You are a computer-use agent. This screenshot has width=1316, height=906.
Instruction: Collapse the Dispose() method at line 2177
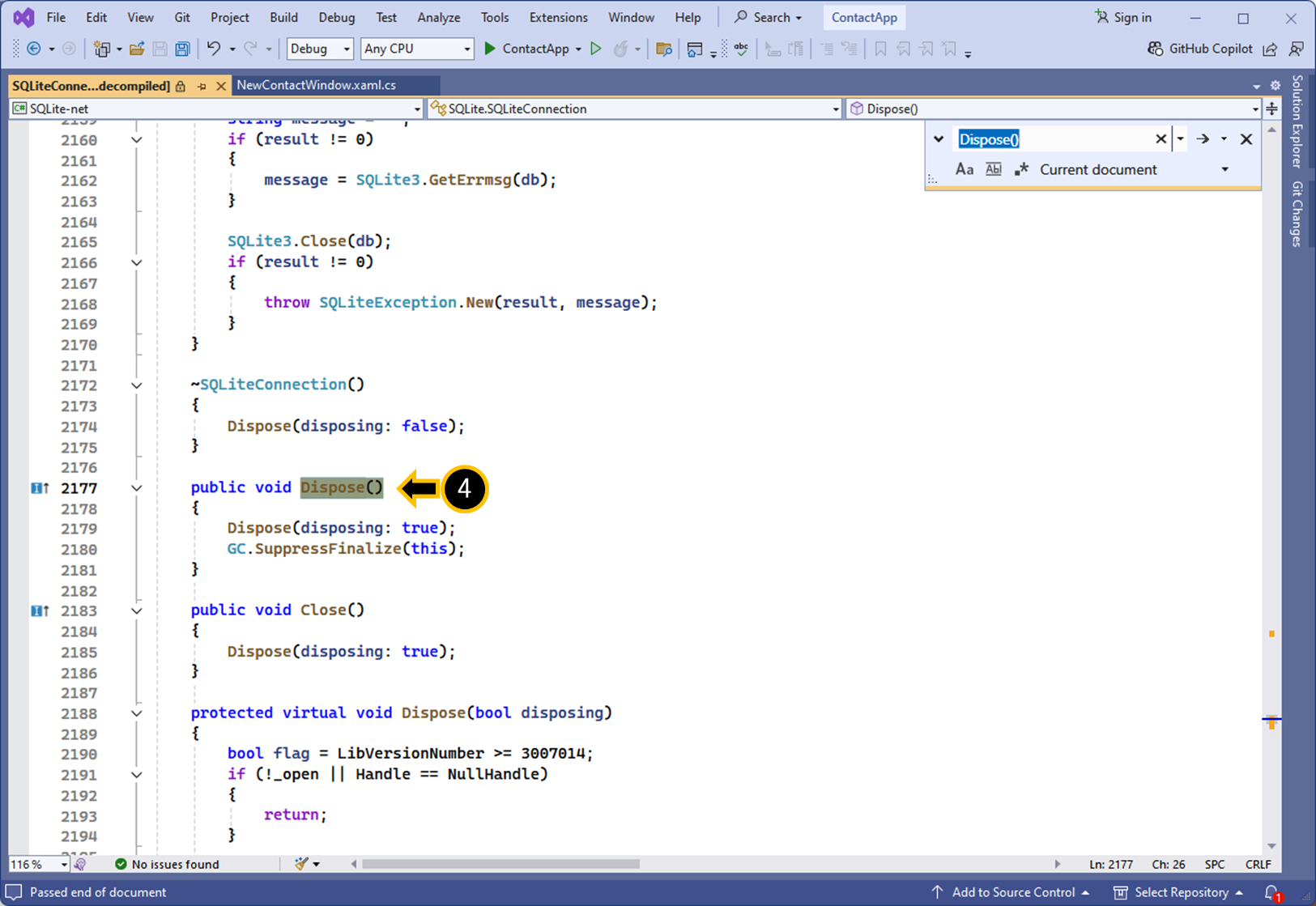(137, 488)
